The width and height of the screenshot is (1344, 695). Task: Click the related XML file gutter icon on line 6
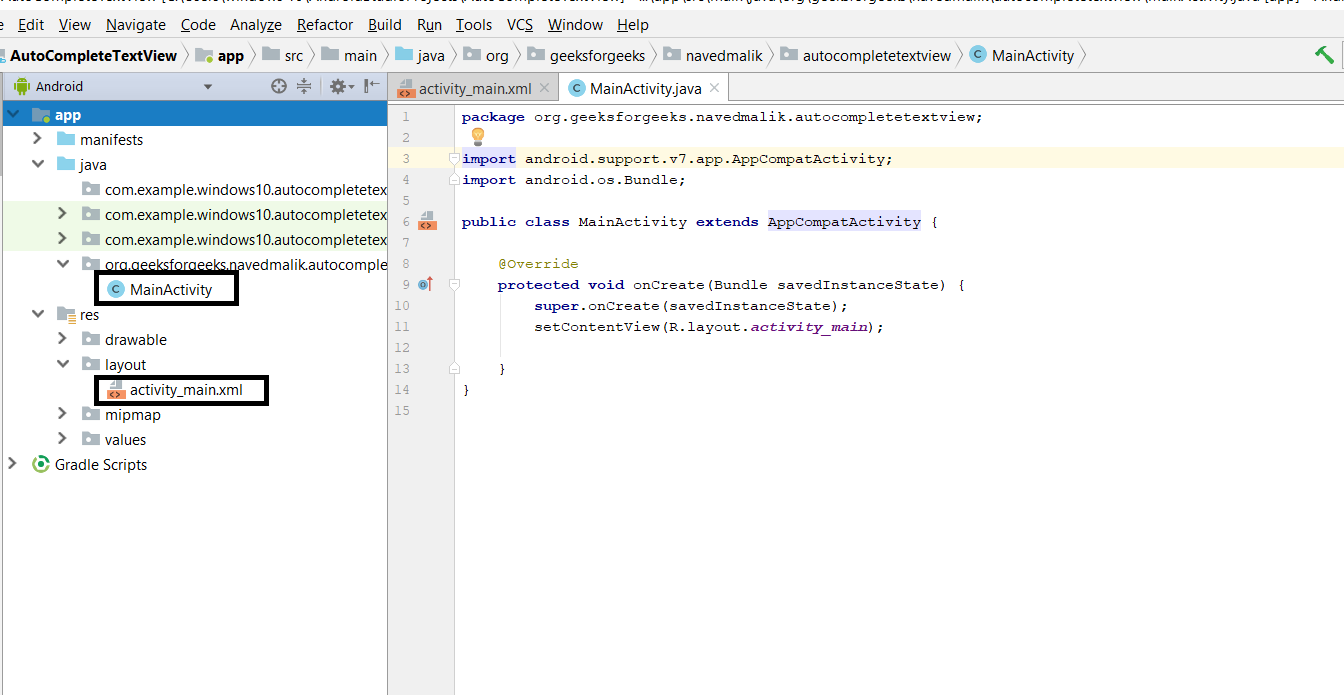(x=427, y=221)
